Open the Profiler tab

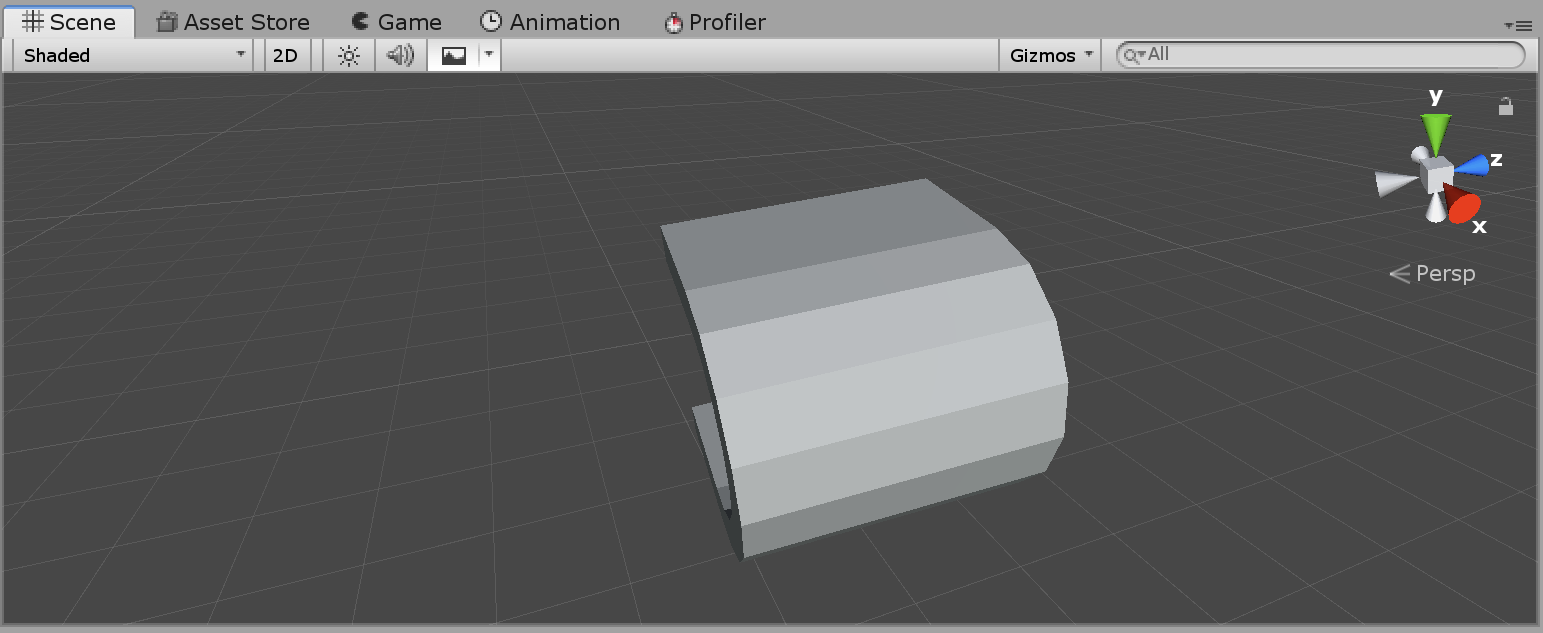714,20
